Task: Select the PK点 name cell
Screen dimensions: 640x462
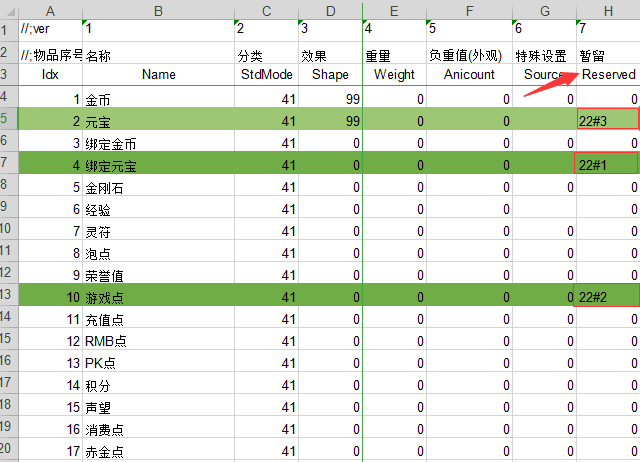Action: [158, 363]
